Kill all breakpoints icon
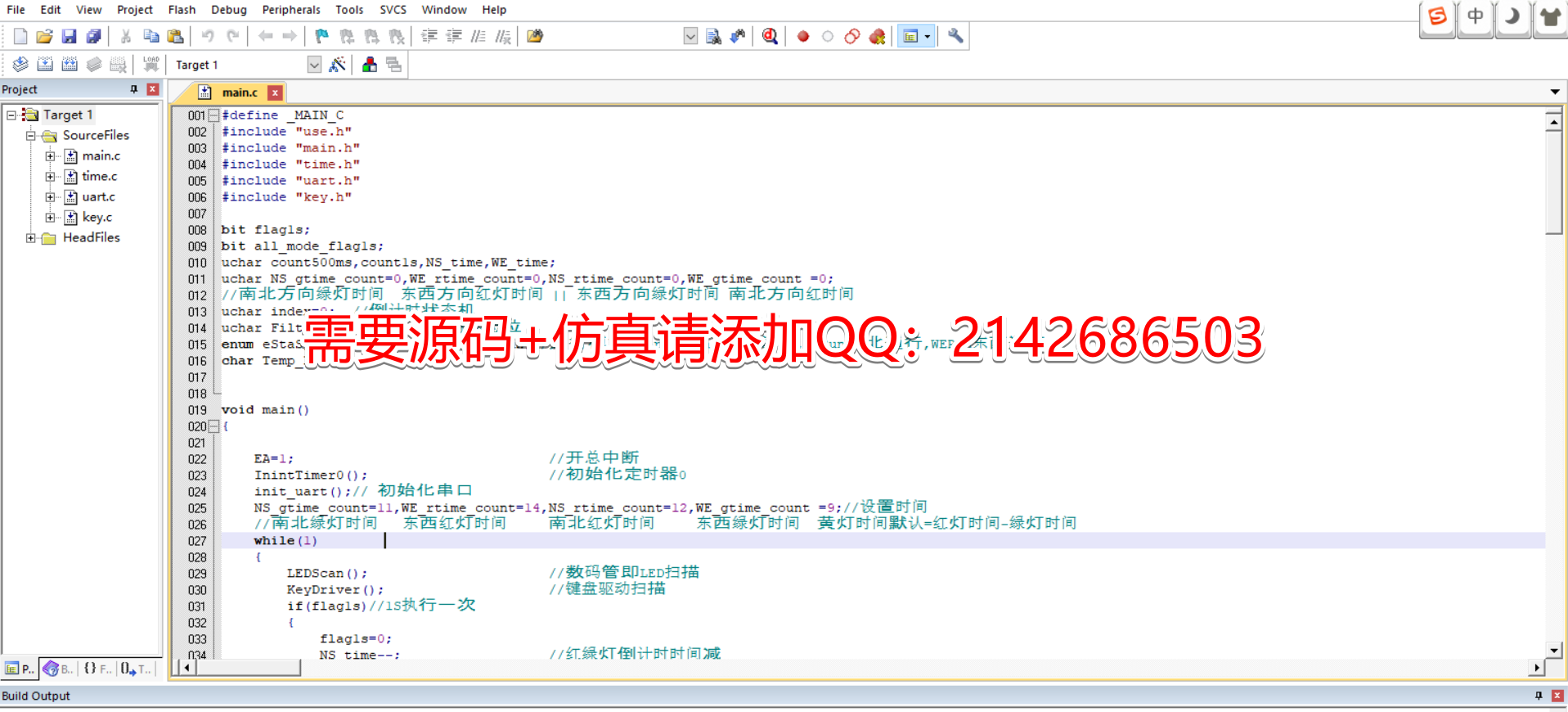This screenshot has width=1568, height=712. click(878, 36)
